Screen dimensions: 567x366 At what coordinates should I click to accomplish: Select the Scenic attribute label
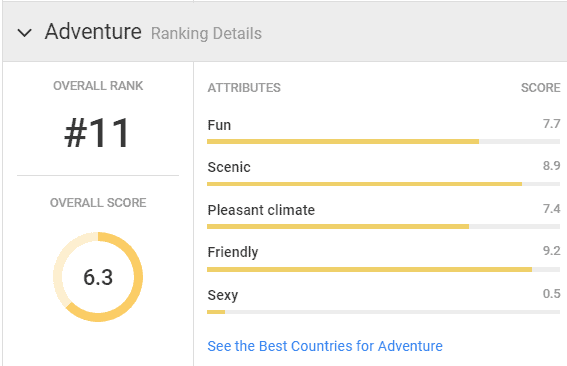229,167
